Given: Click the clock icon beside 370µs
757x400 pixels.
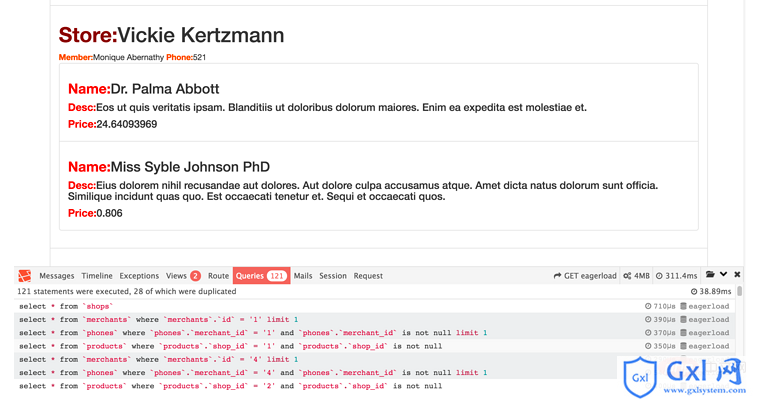Looking at the screenshot, I should coord(648,332).
